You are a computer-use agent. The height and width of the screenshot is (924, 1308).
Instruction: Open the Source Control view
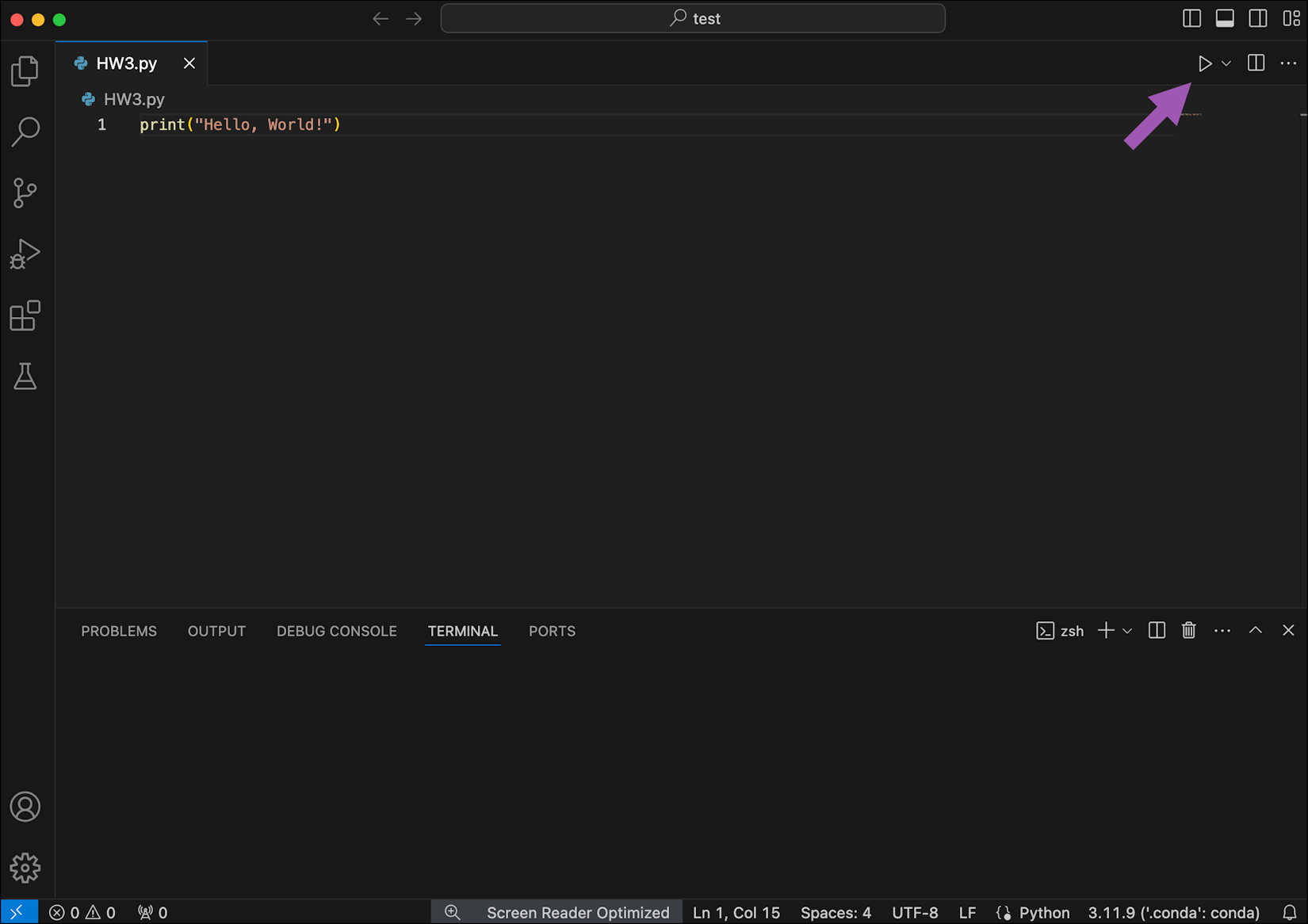(x=25, y=193)
